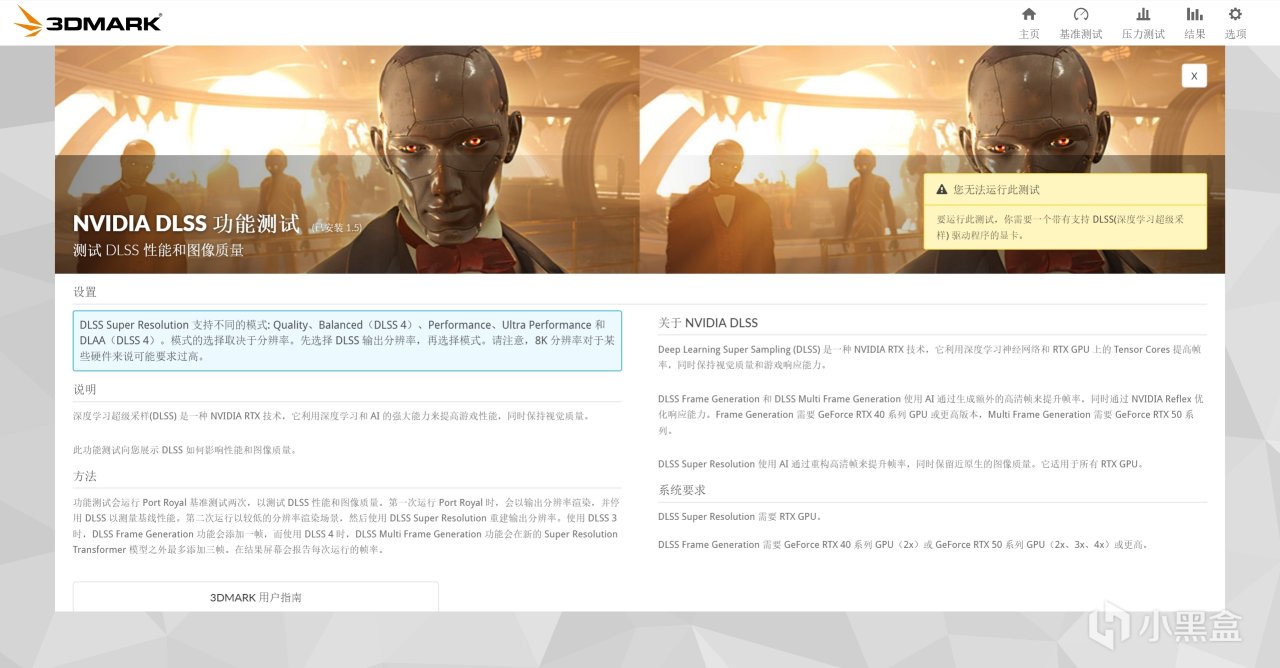Viewport: 1280px width, 668px height.
Task: Click the DLSS Super Resolution 需要 RTX GPU line
Action: point(740,517)
